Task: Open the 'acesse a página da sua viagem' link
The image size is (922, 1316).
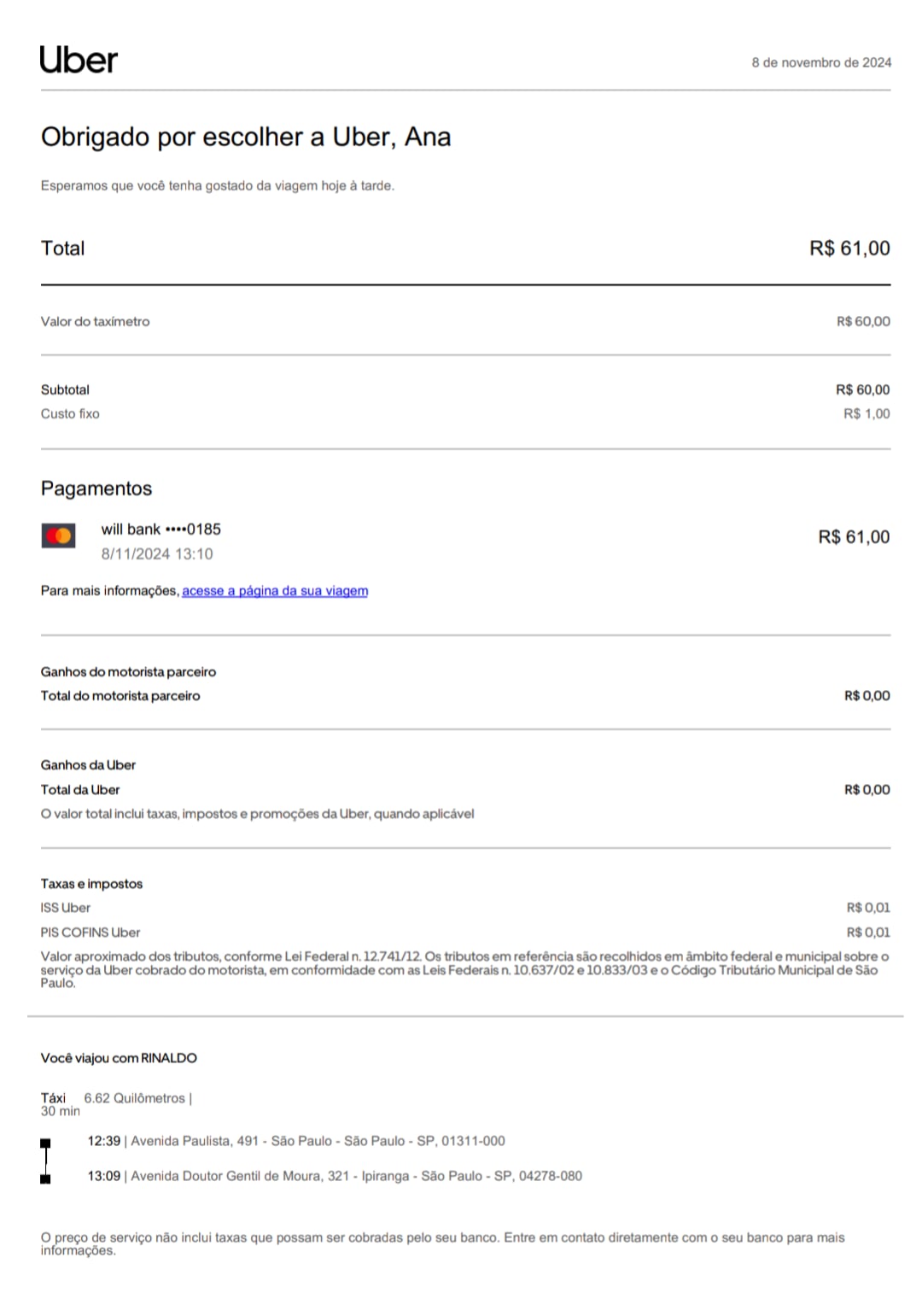Action: 275,591
